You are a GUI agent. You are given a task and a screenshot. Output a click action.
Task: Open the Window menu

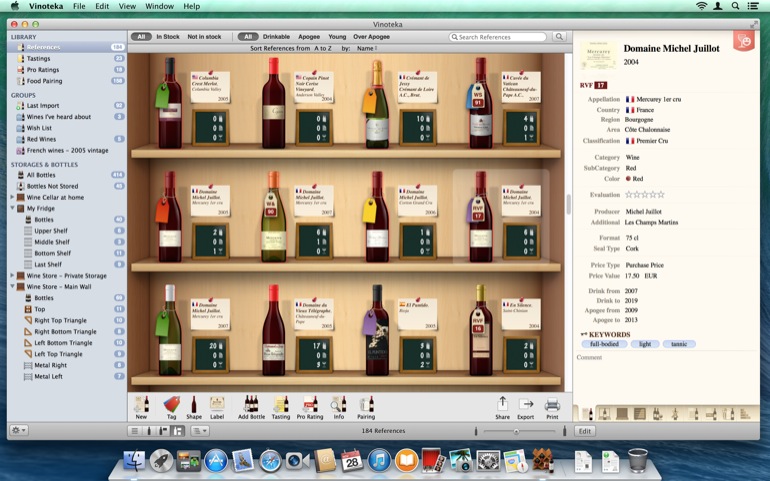160,6
